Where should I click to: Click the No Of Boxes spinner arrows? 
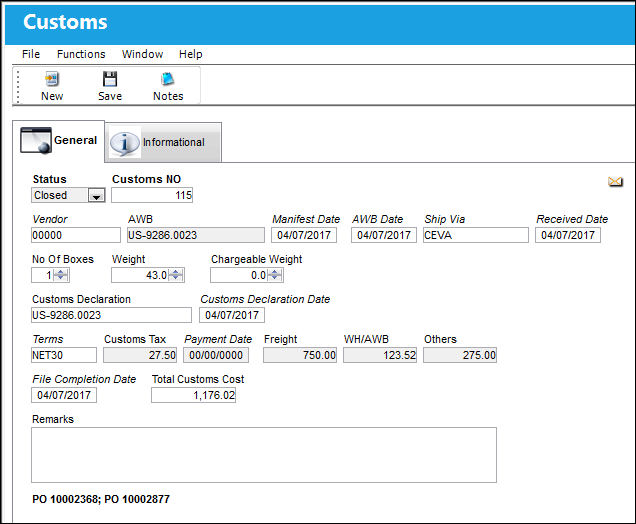[x=61, y=275]
